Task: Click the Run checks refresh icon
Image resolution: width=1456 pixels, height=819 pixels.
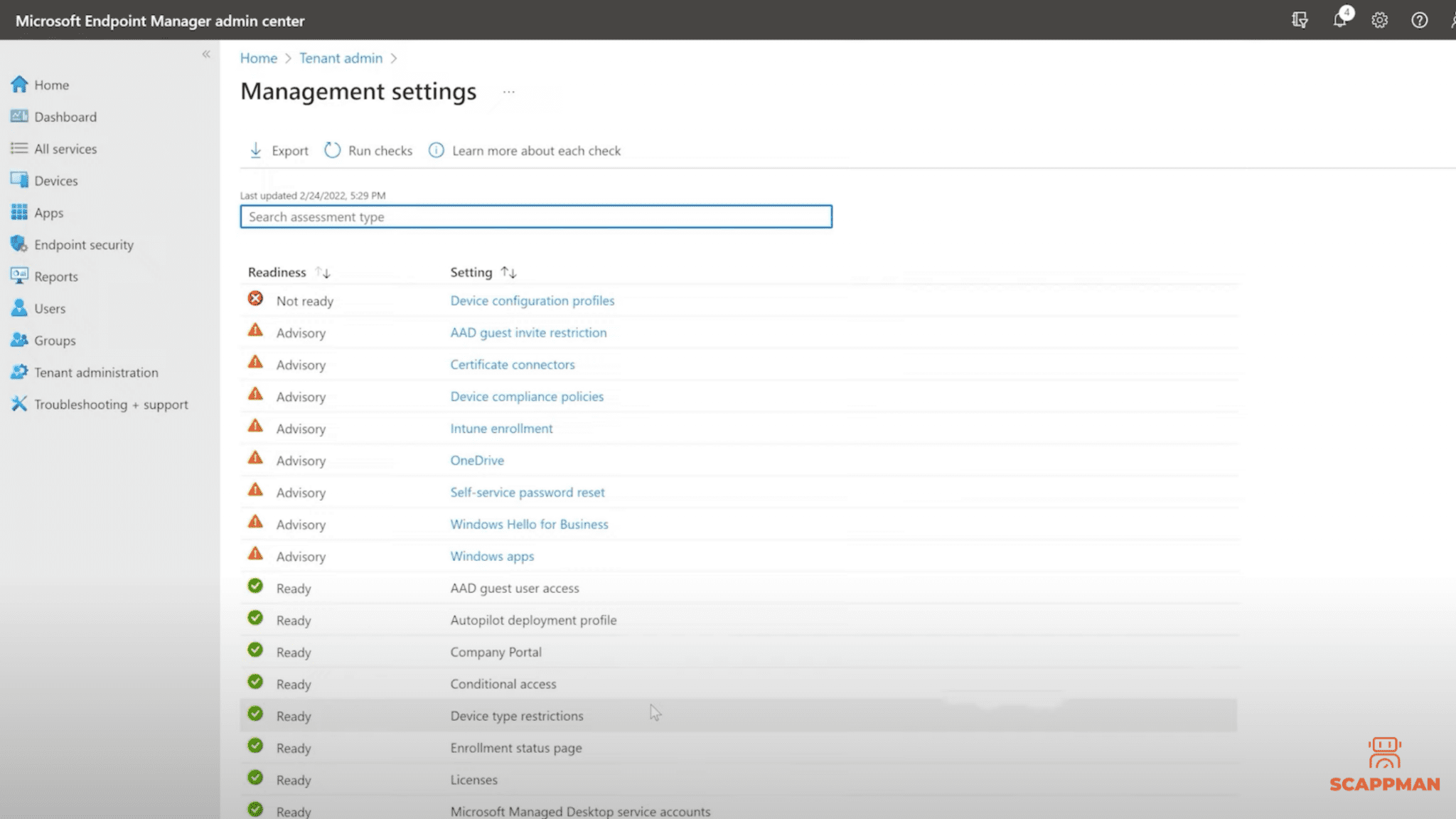Action: (332, 150)
